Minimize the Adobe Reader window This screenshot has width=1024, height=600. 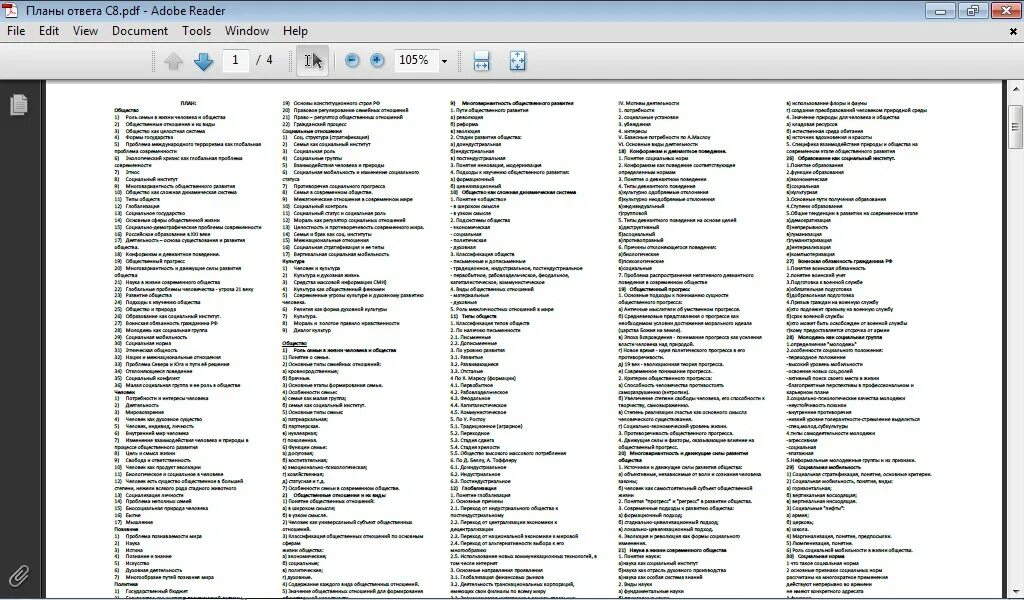tap(940, 11)
